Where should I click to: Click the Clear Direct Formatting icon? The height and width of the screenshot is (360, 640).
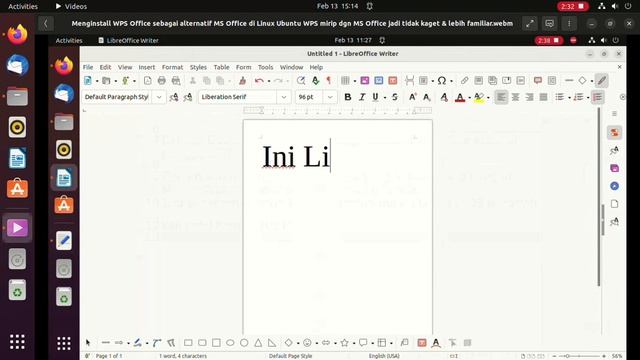444,97
